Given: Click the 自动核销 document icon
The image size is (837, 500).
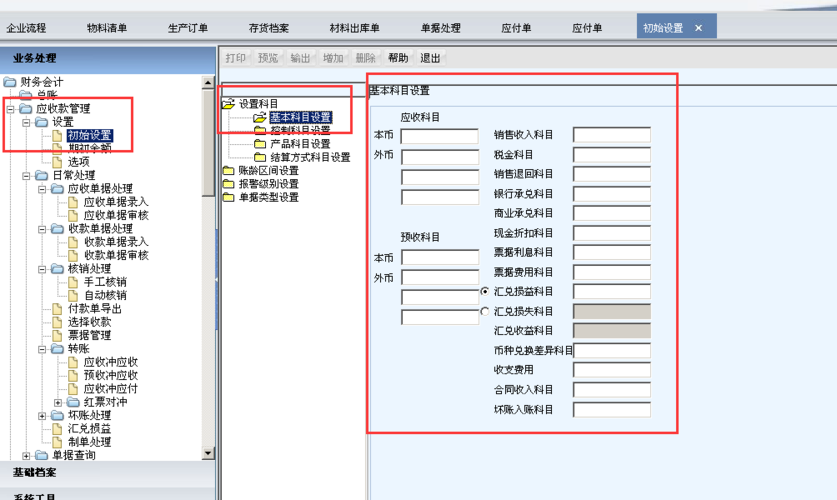Looking at the screenshot, I should [73, 295].
